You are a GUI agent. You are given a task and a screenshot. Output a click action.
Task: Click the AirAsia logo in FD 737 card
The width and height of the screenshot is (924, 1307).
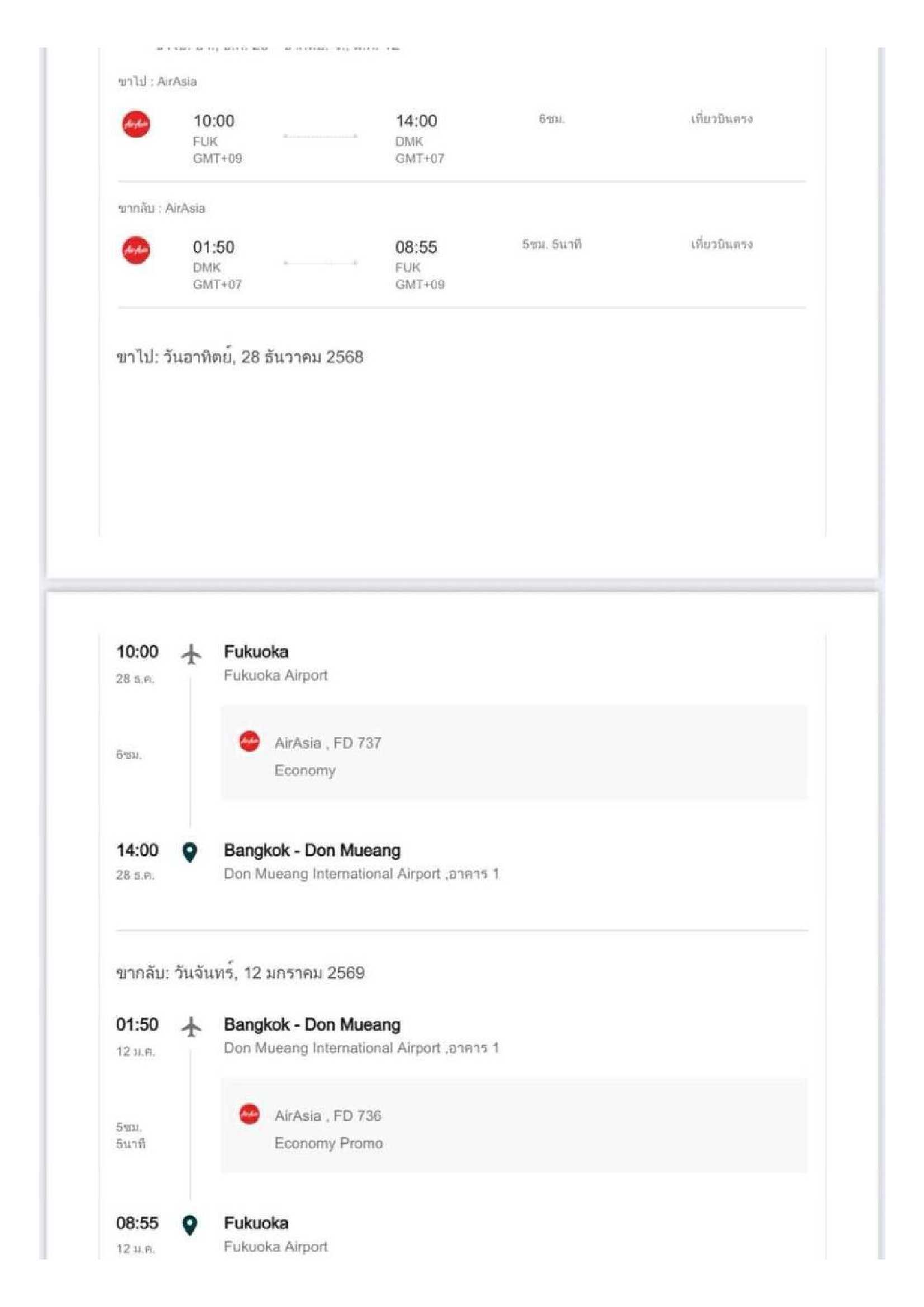pyautogui.click(x=249, y=741)
